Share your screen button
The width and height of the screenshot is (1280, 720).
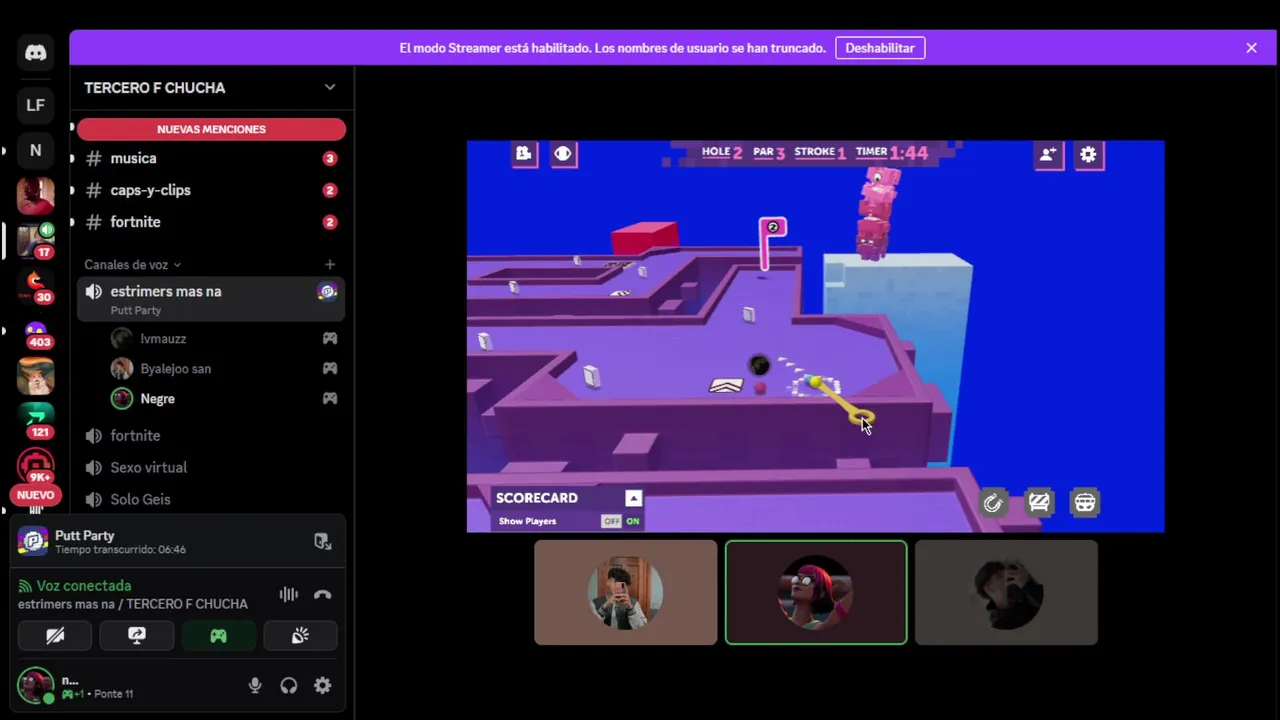[x=137, y=636]
